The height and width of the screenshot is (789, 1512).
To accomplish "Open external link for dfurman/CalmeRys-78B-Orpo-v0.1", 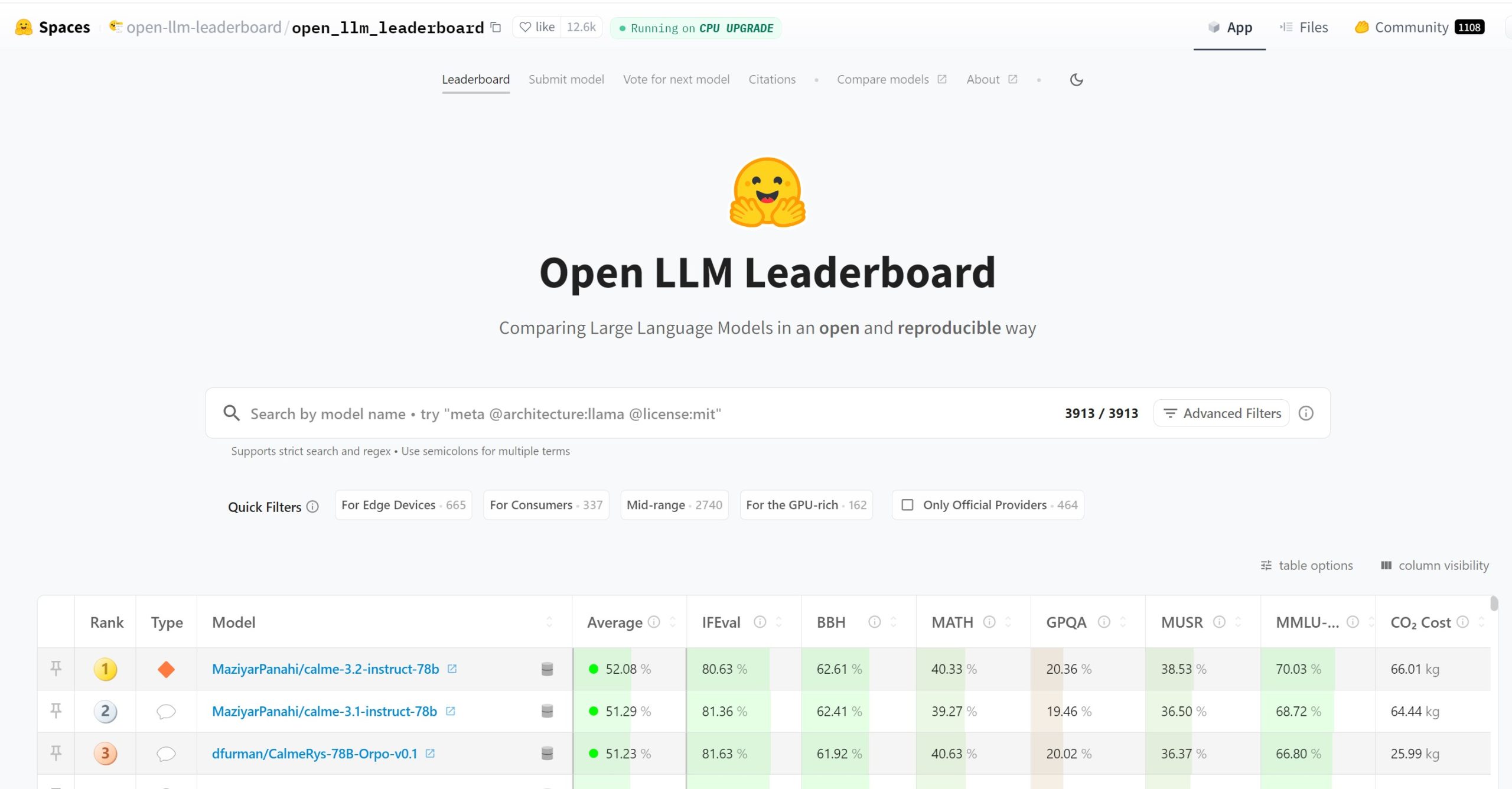I will pyautogui.click(x=430, y=754).
